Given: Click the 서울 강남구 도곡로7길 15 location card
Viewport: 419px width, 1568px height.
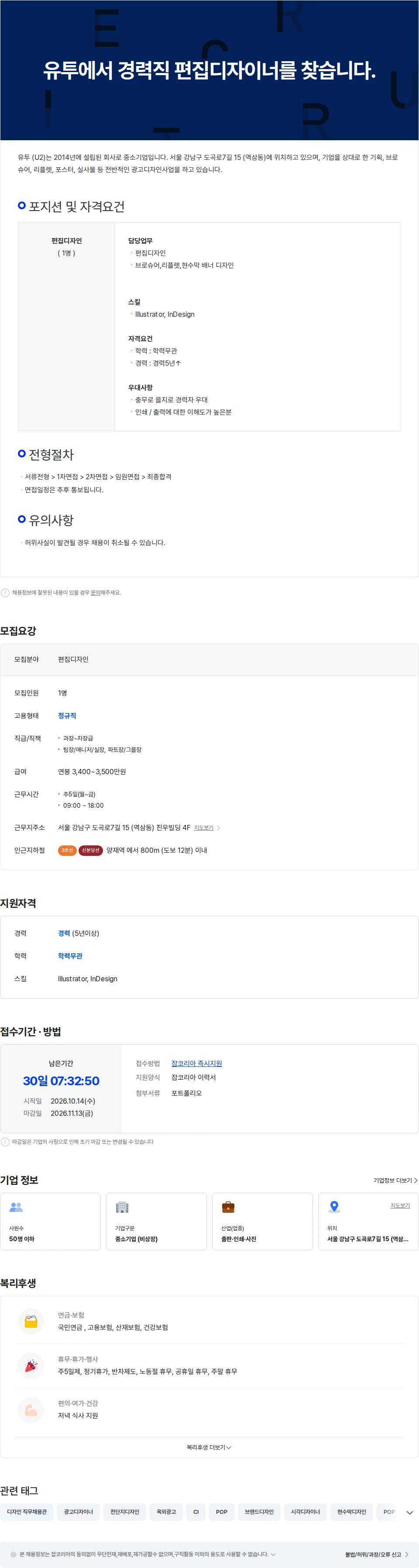Looking at the screenshot, I should pyautogui.click(x=368, y=1221).
